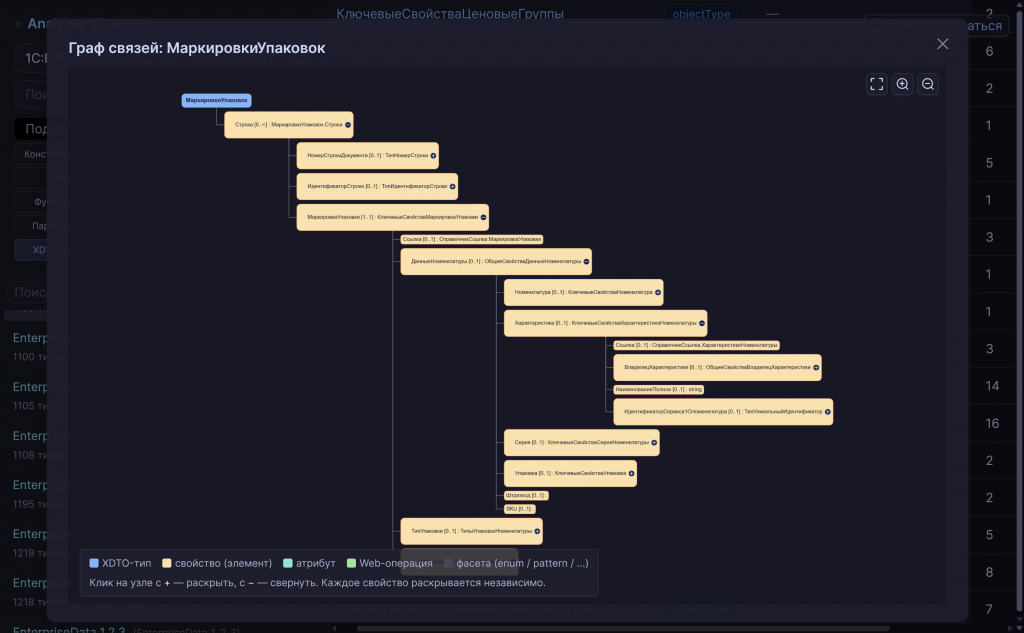Click the Штрихкод property node
1024x633 pixels.
[526, 495]
